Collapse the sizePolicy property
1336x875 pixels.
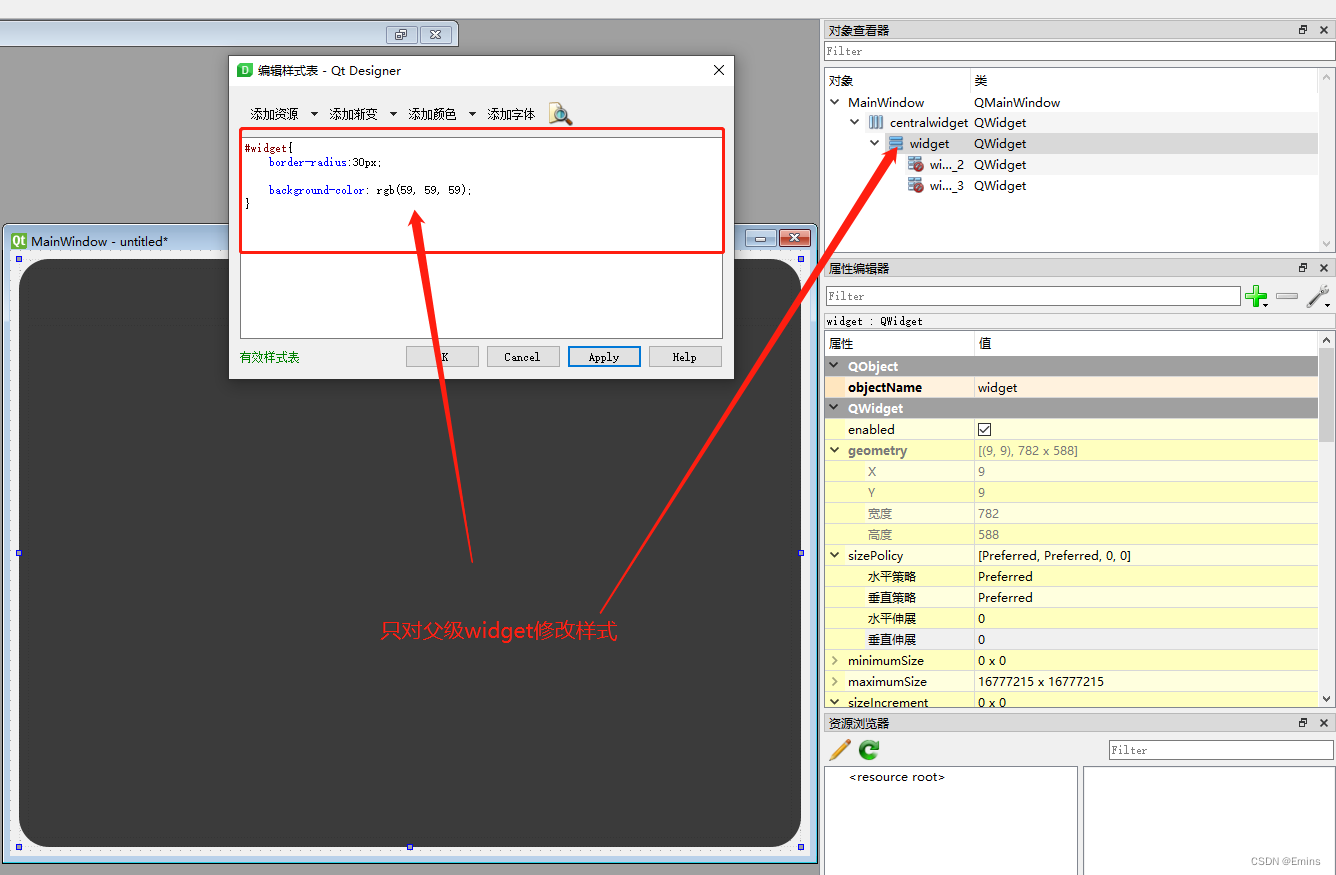coord(835,555)
